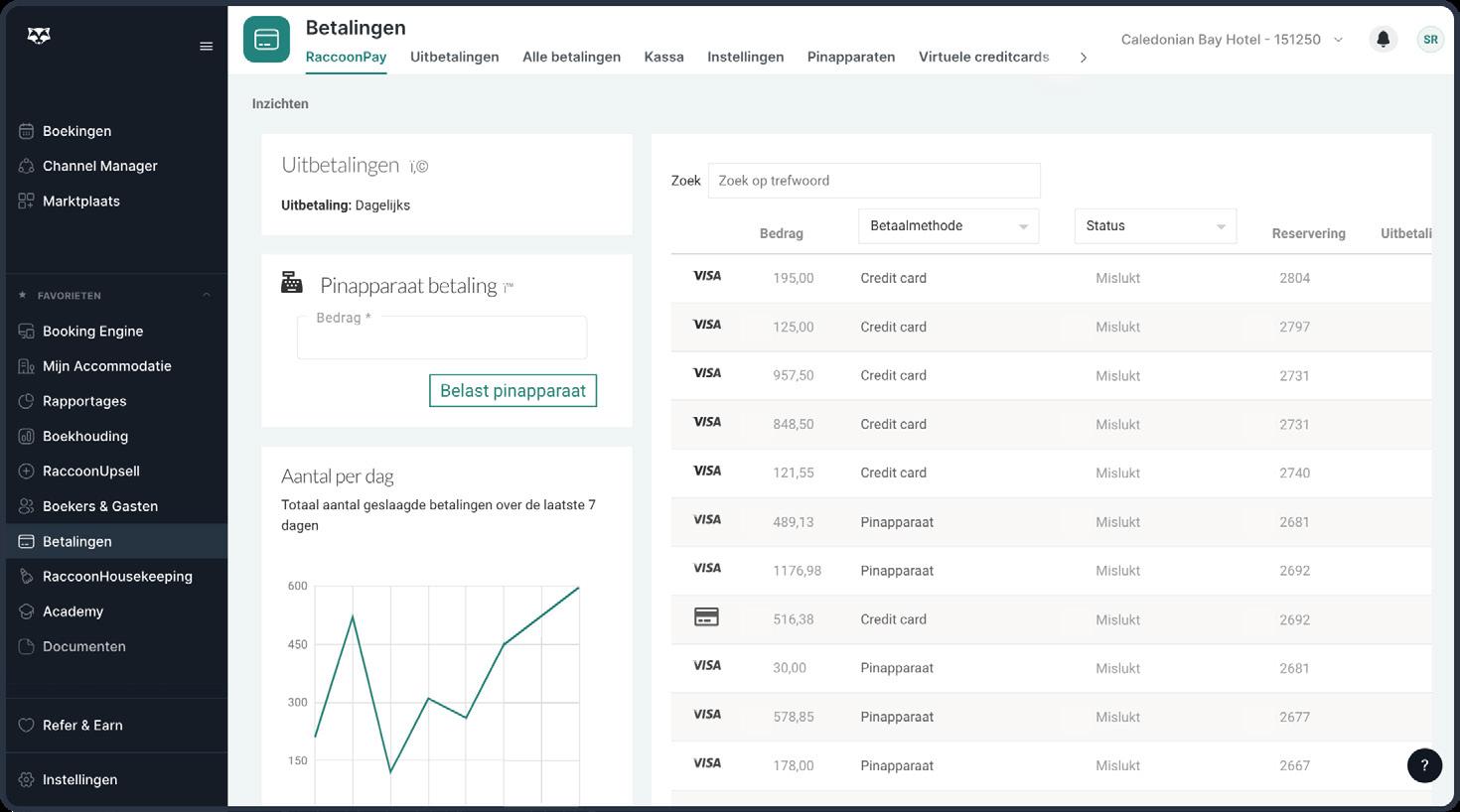Screen dimensions: 1460x812
Task: Click the Boekers & Gasten icon
Action: (27, 506)
